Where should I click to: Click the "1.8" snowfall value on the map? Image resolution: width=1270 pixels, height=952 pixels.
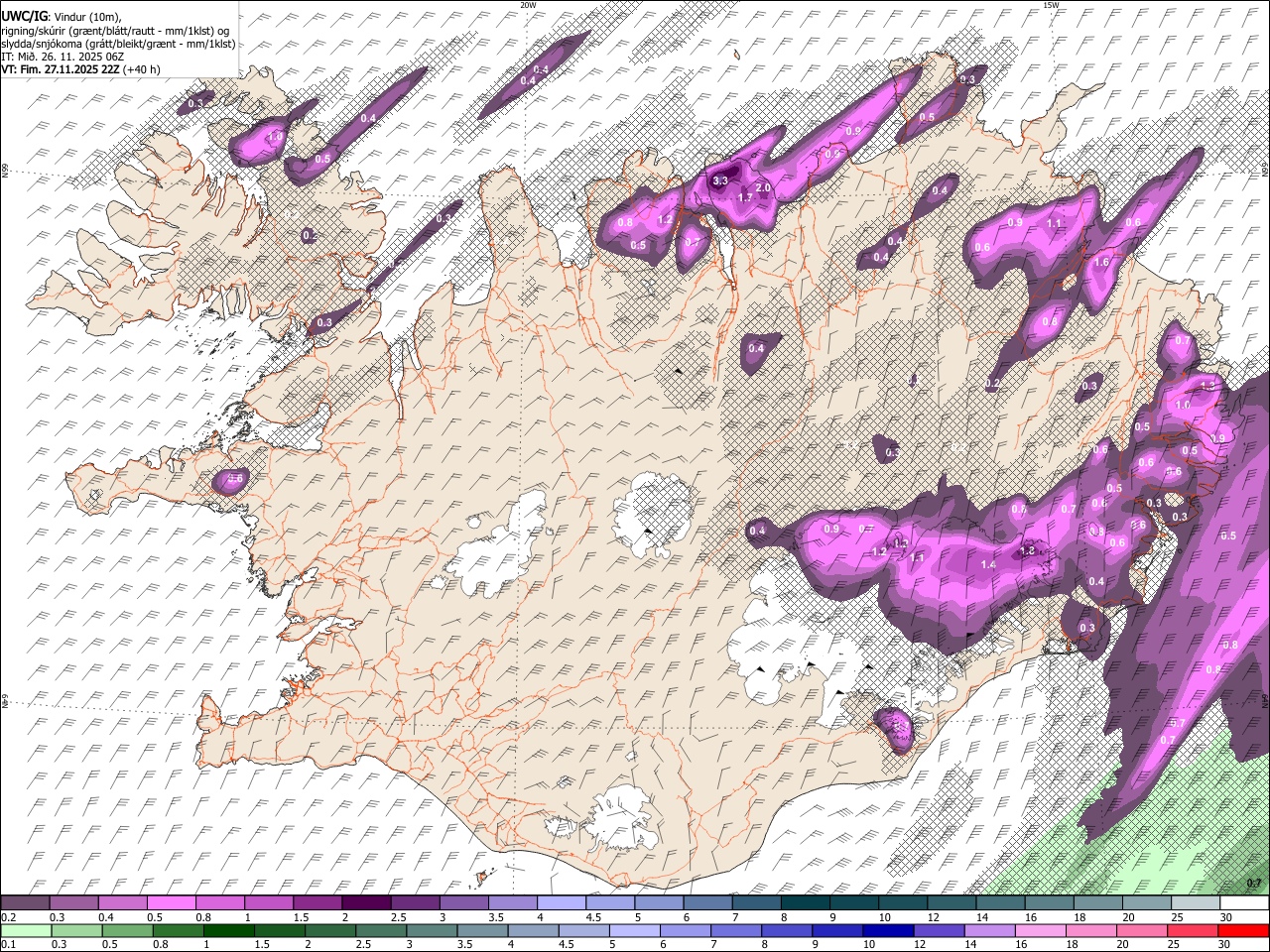pyautogui.click(x=1028, y=550)
